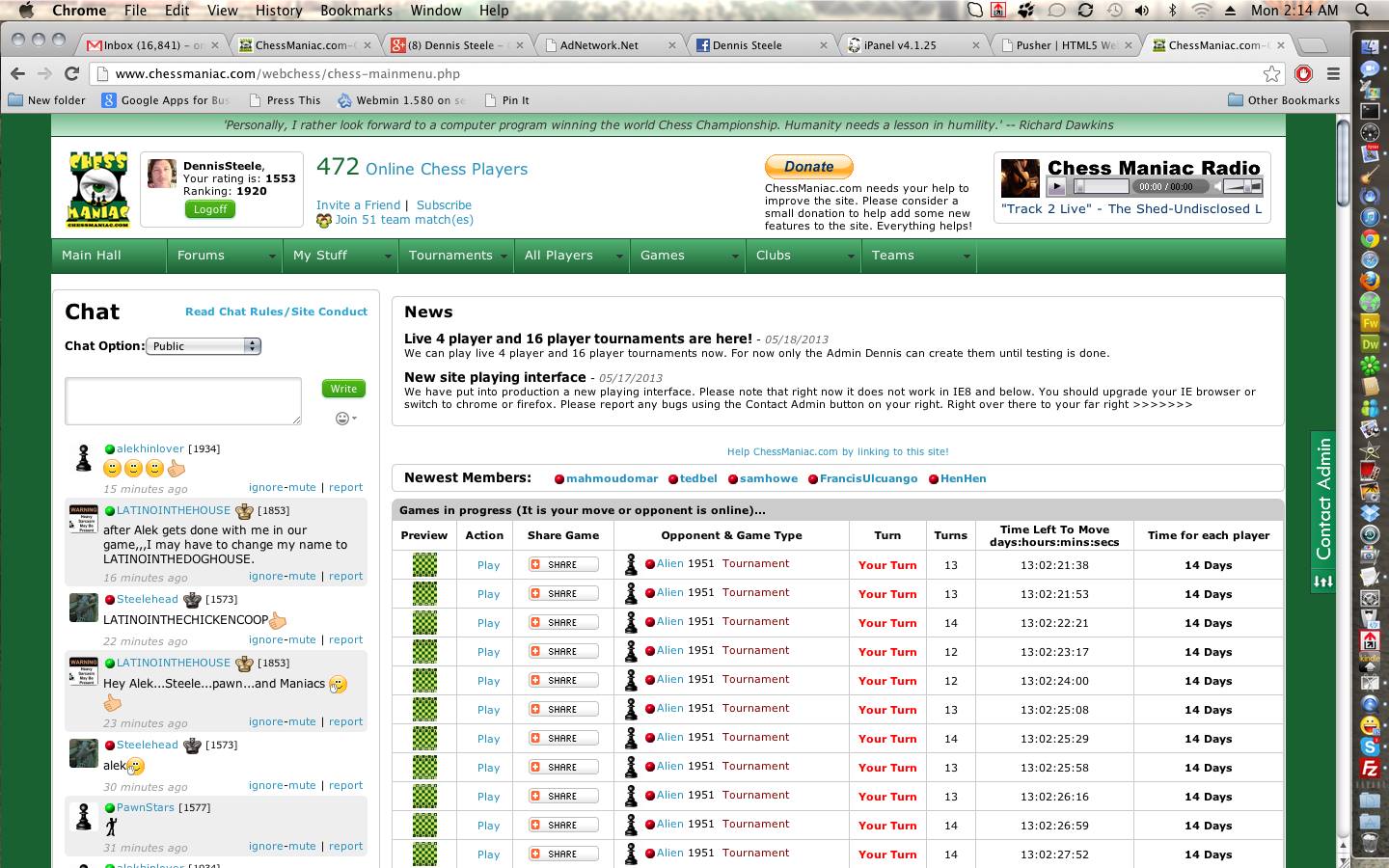Image resolution: width=1389 pixels, height=868 pixels.
Task: Bookmark page with the star icon
Action: pos(1271,73)
